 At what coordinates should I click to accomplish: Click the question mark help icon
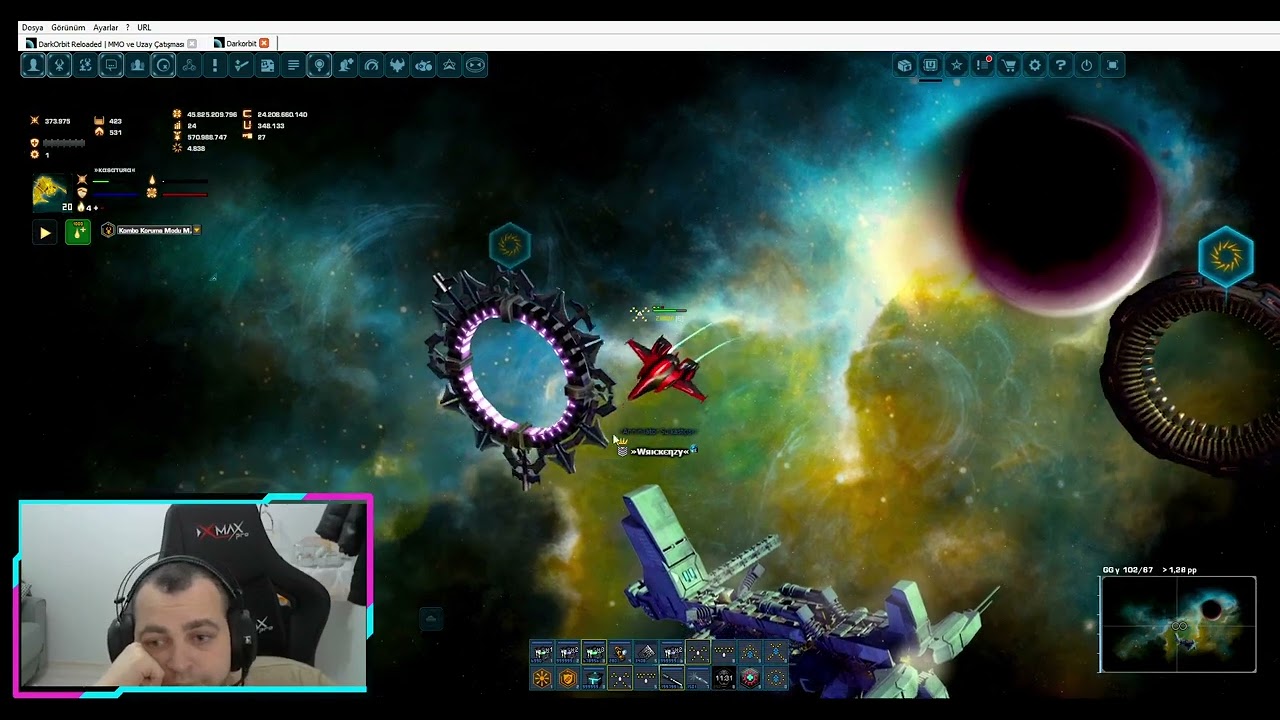[x=1060, y=65]
